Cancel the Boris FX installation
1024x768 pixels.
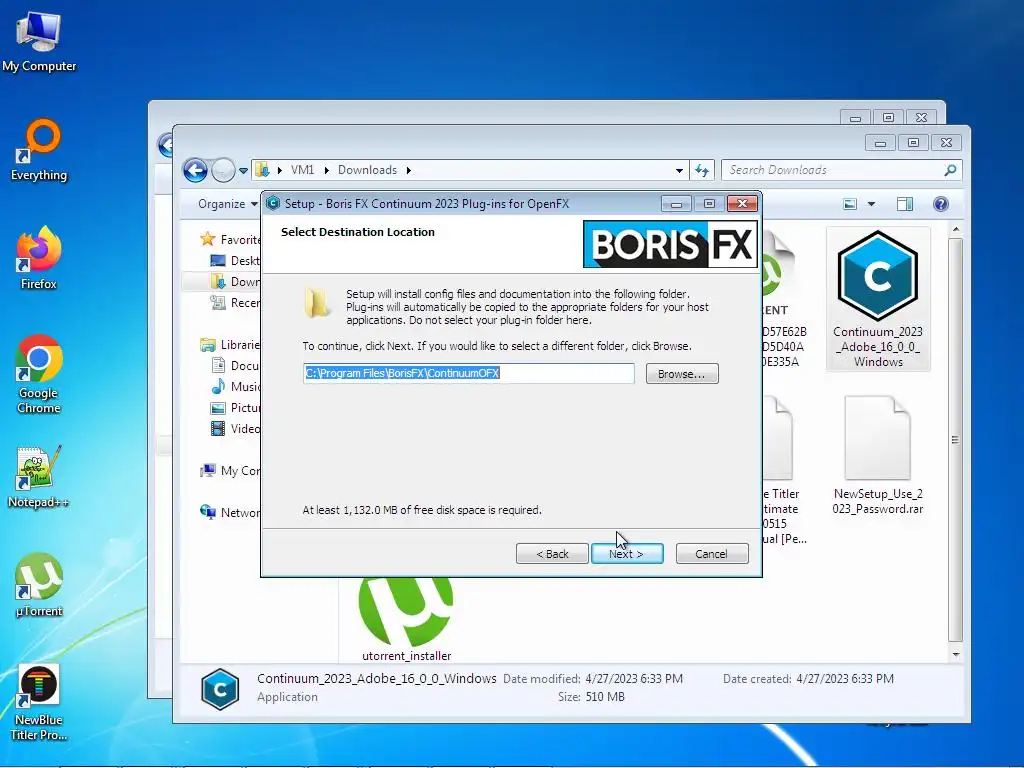point(712,554)
